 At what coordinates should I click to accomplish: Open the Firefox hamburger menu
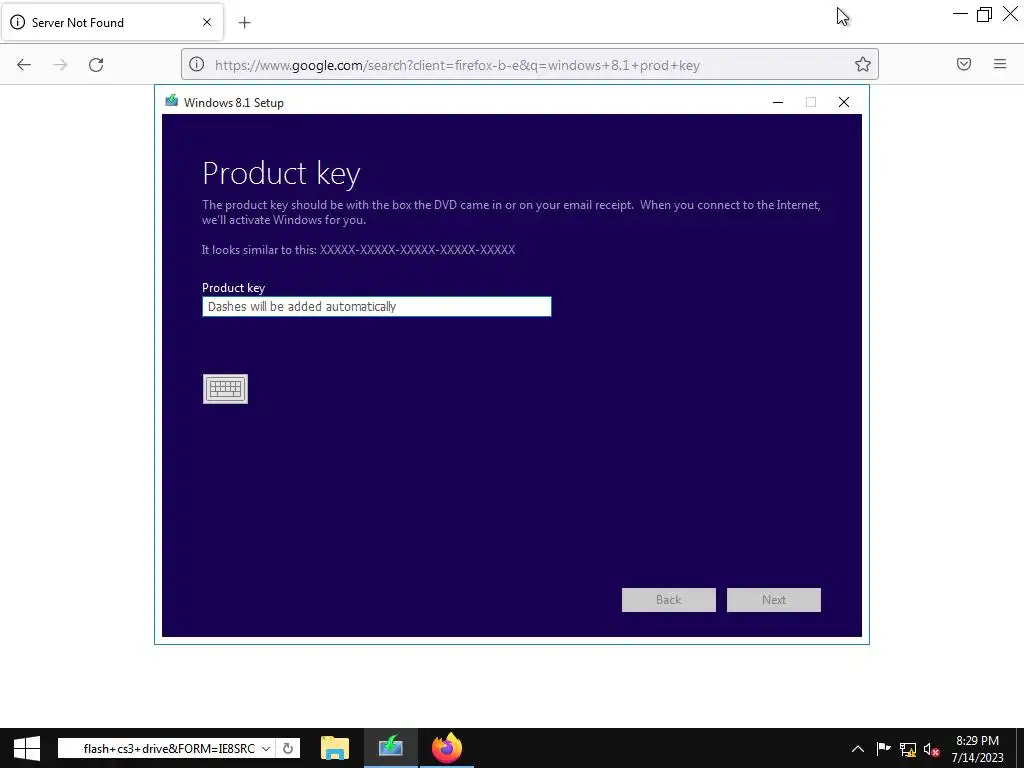(1000, 64)
